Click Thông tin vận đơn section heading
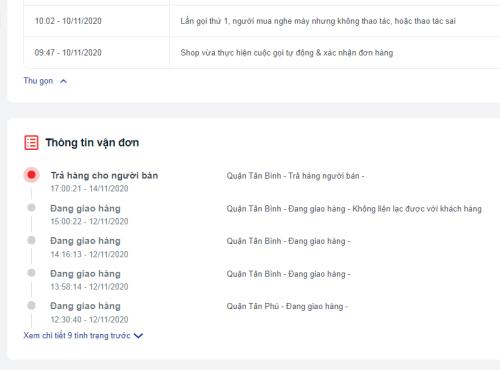 pyautogui.click(x=92, y=143)
